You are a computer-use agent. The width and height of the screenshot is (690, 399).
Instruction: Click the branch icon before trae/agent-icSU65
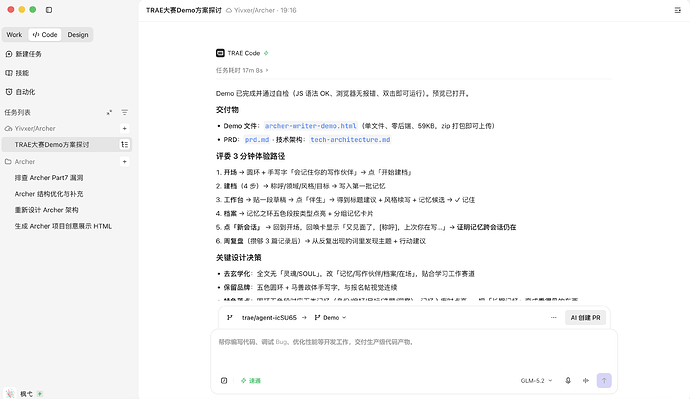229,318
